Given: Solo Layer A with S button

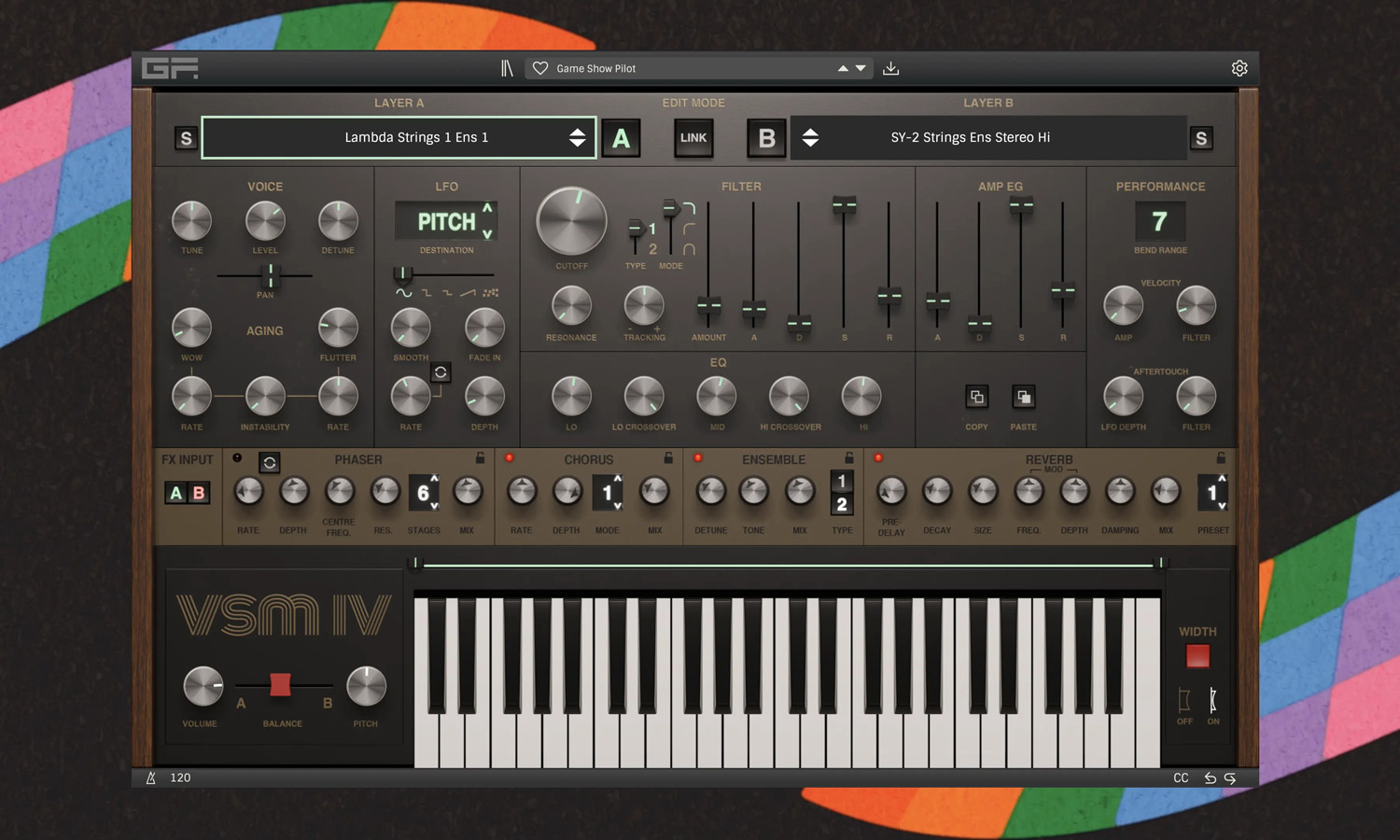Looking at the screenshot, I should (x=186, y=138).
